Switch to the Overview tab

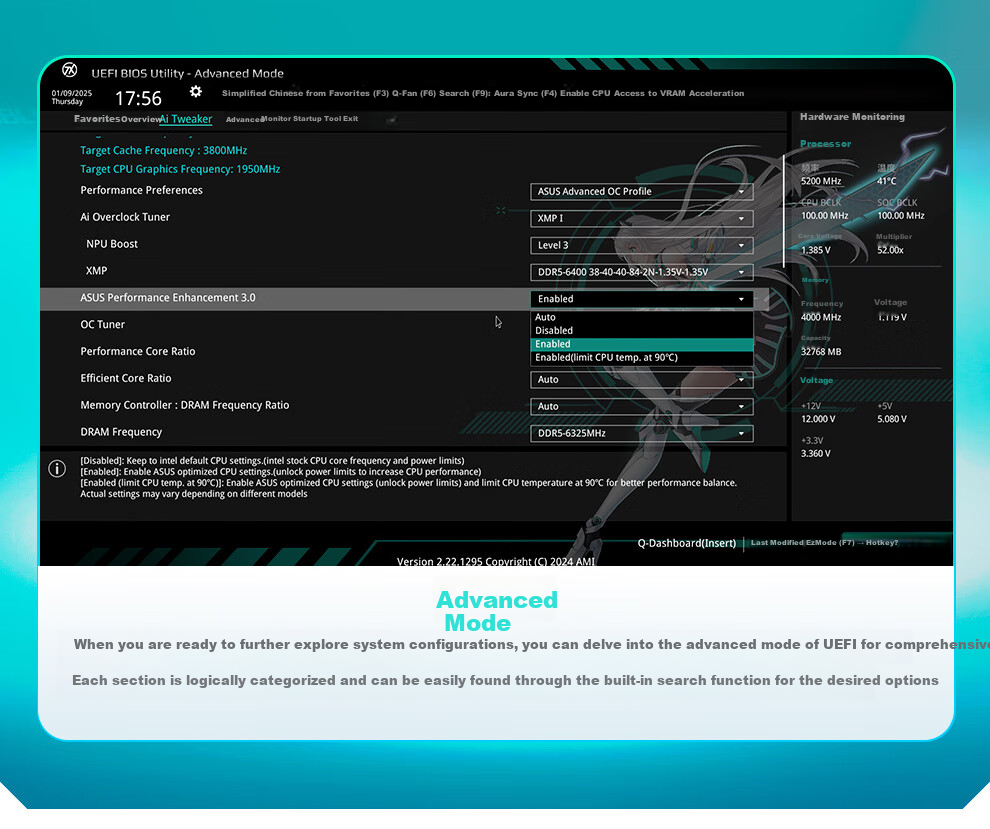(140, 119)
